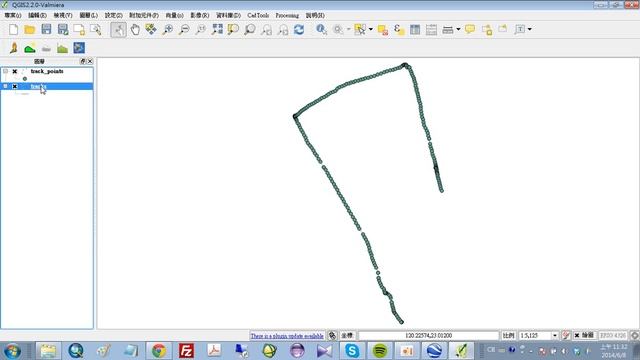
Task: Click the Zoom to Layer icon
Action: [250, 29]
